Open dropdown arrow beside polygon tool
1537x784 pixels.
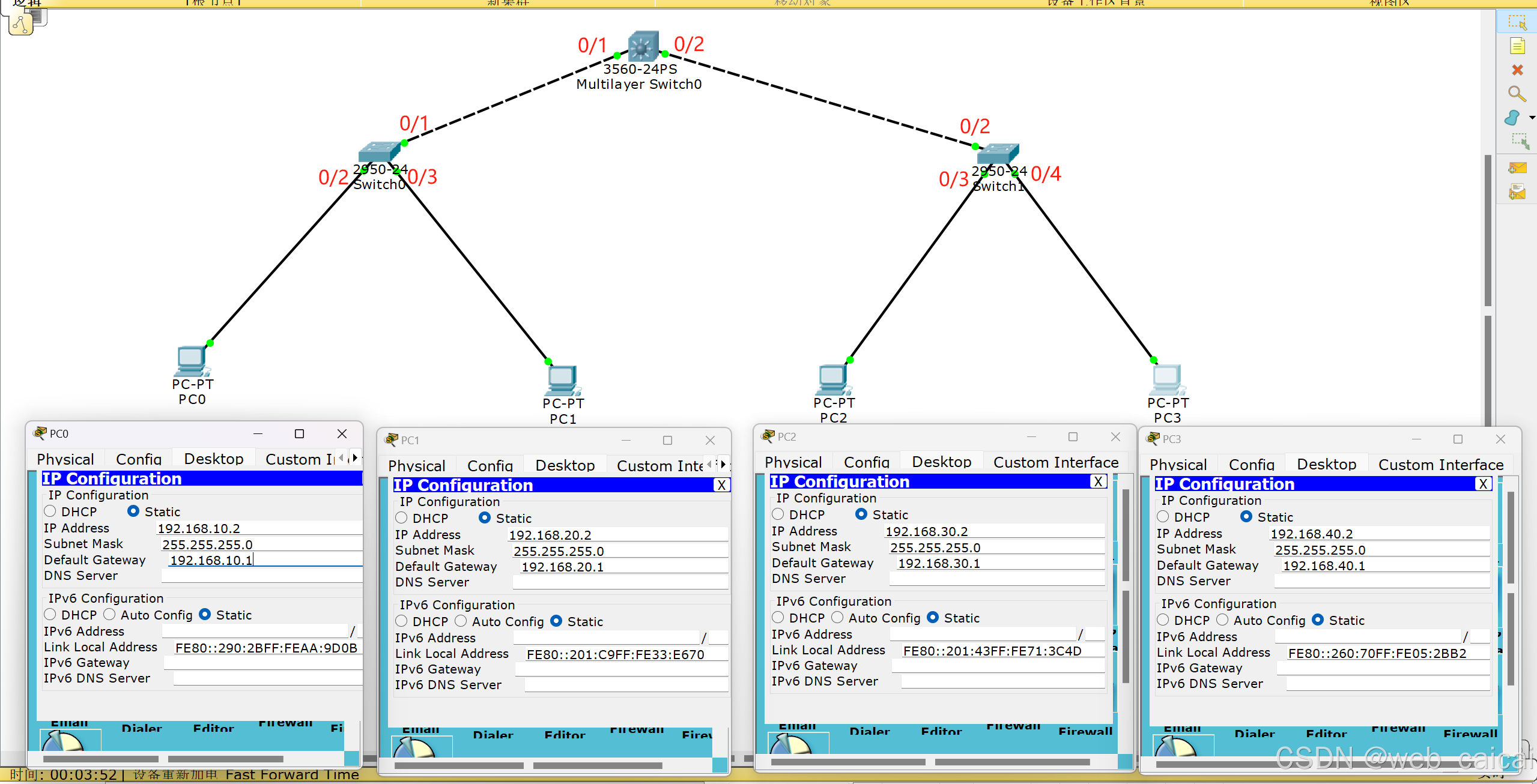pos(1532,118)
